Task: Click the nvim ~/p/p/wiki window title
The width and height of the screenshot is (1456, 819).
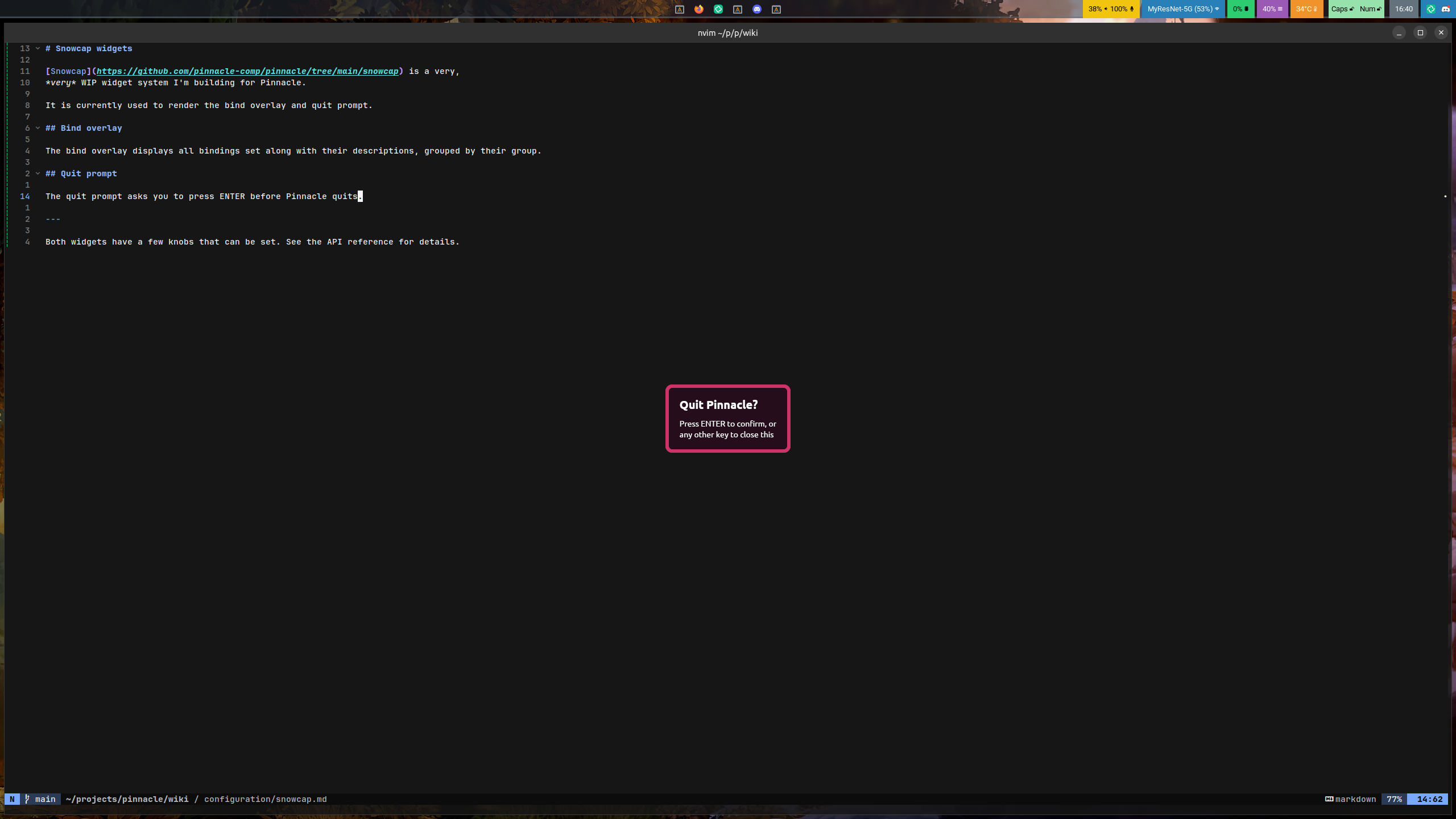Action: click(x=727, y=33)
